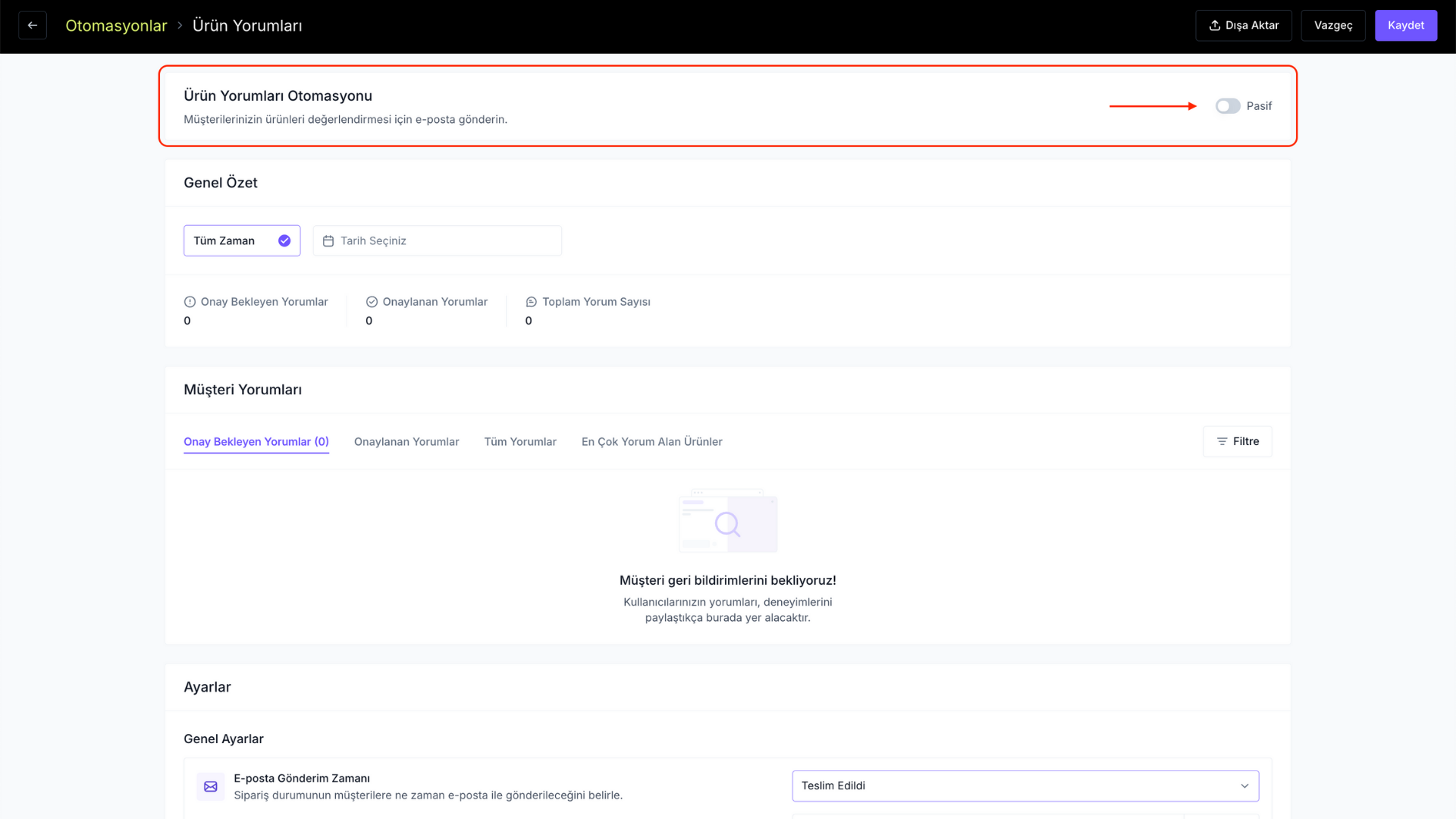Click the calendar icon in the date field

(328, 241)
